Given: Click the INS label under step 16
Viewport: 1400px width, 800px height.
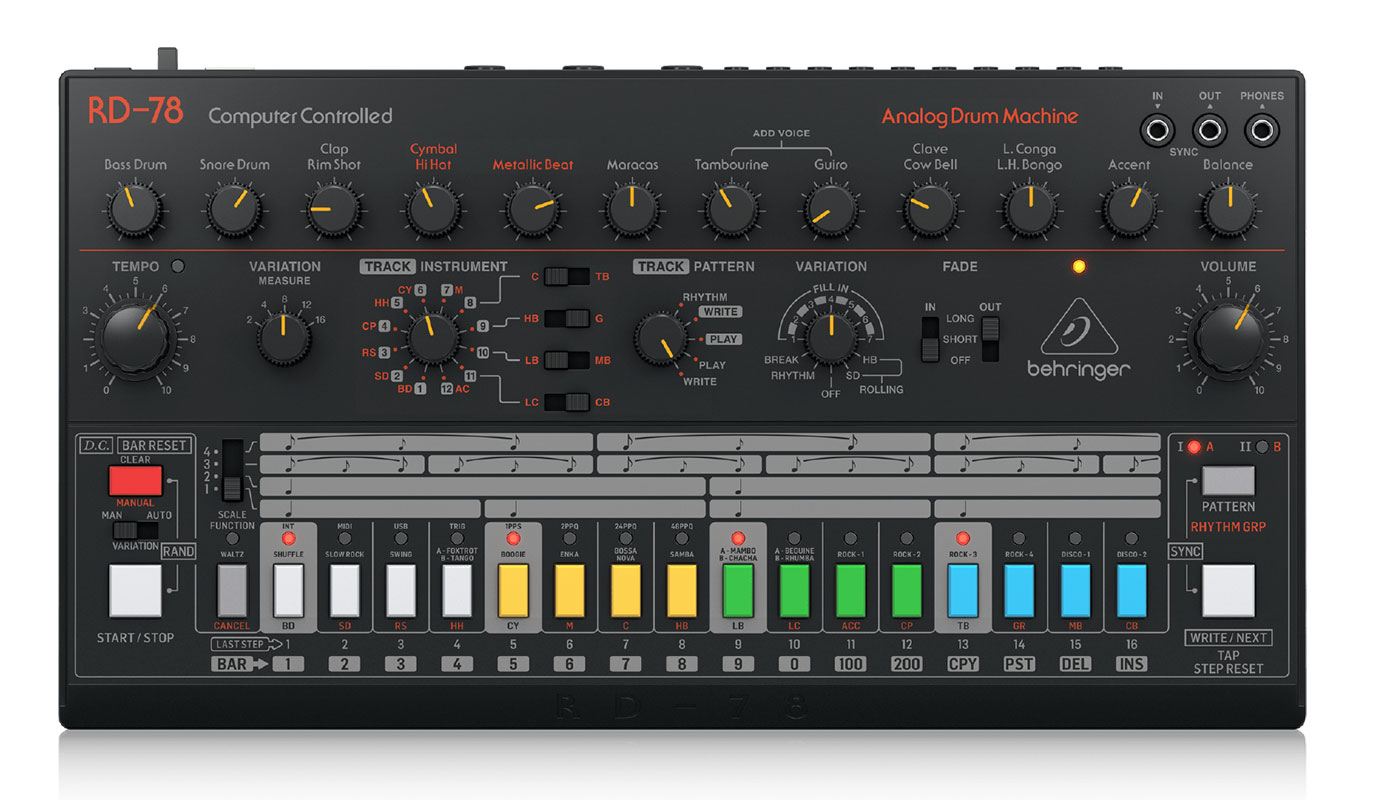Looking at the screenshot, I should [1131, 664].
